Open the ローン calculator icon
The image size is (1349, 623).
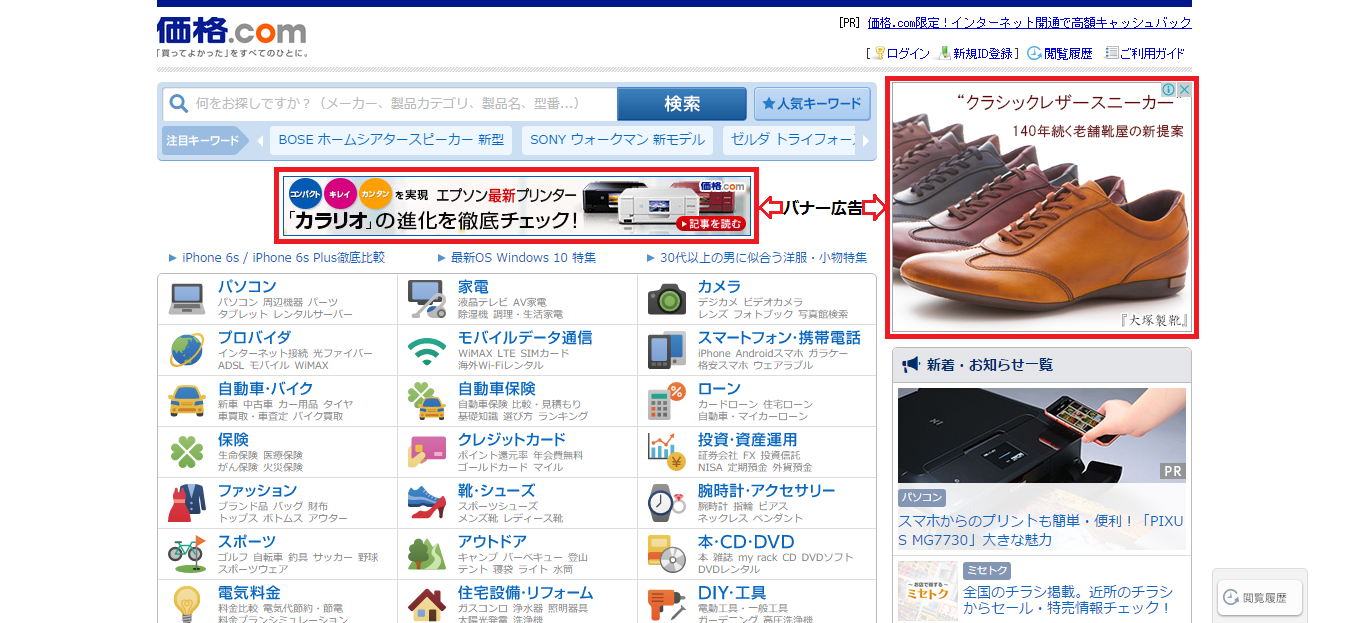pos(666,401)
